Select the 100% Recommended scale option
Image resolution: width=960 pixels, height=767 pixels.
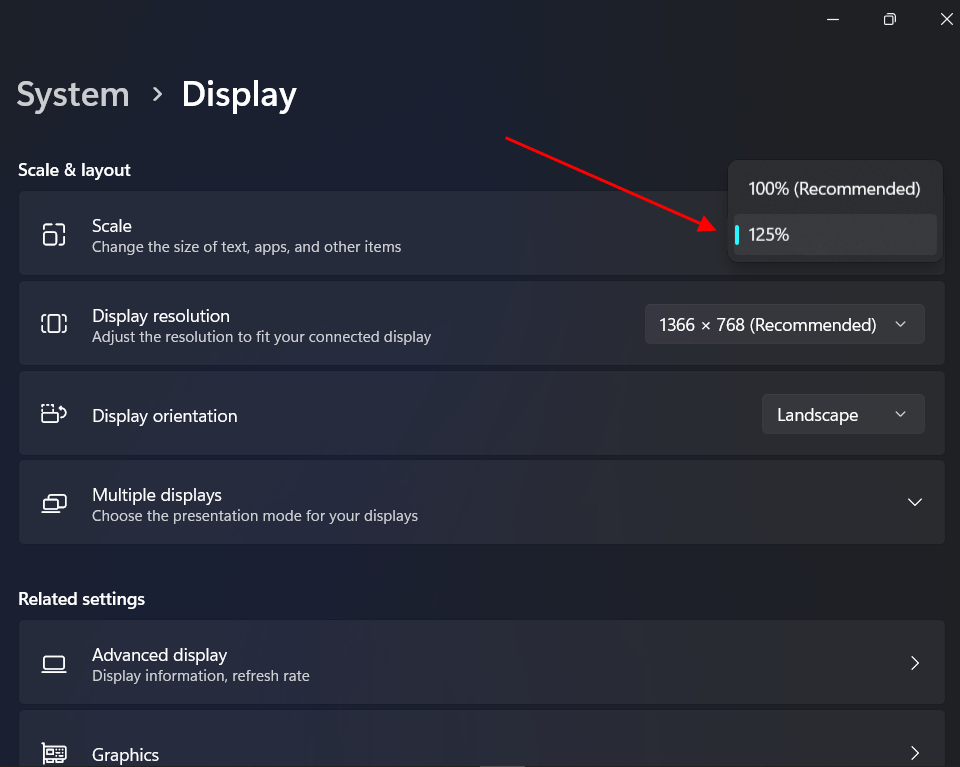834,188
